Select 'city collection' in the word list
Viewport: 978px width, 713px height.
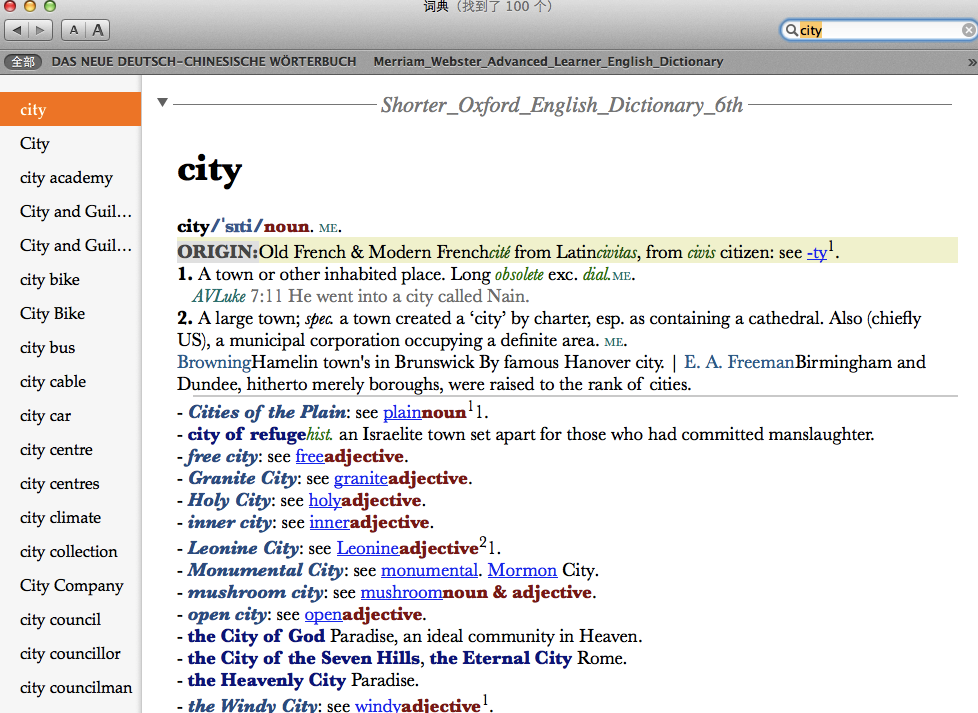(x=70, y=551)
